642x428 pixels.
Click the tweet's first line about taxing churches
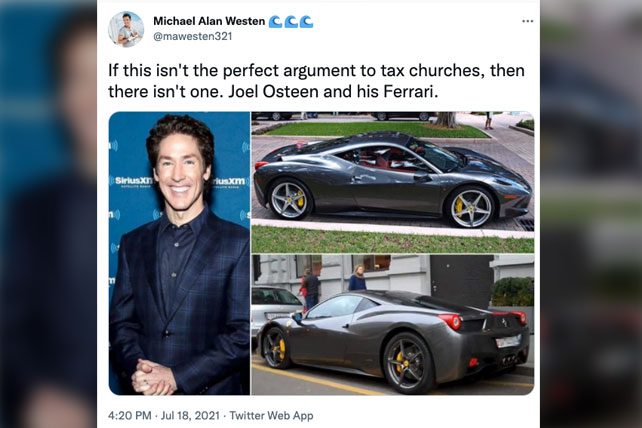[x=316, y=70]
